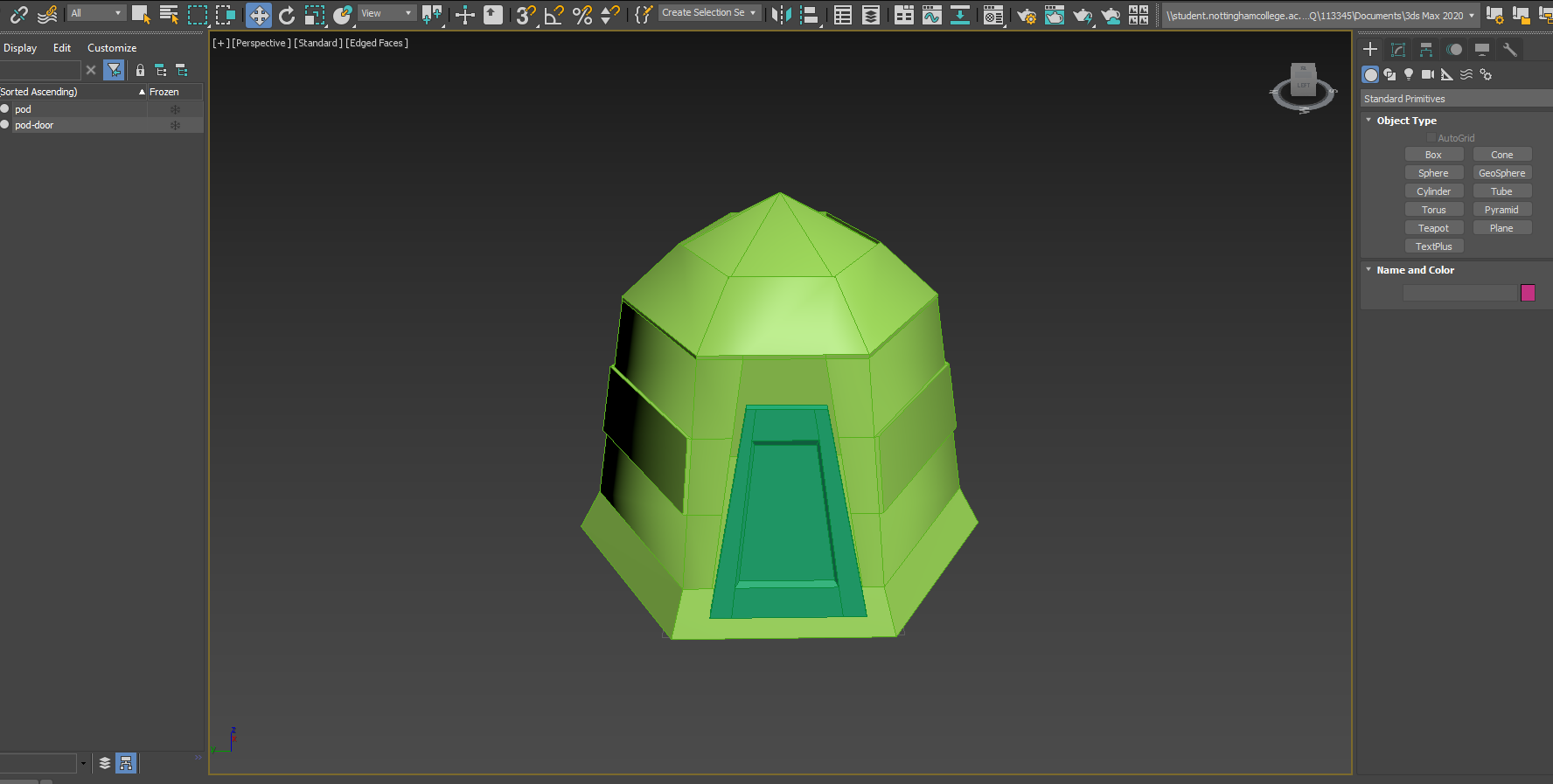The height and width of the screenshot is (784, 1553).
Task: Open the pink object color swatch
Action: [x=1528, y=293]
